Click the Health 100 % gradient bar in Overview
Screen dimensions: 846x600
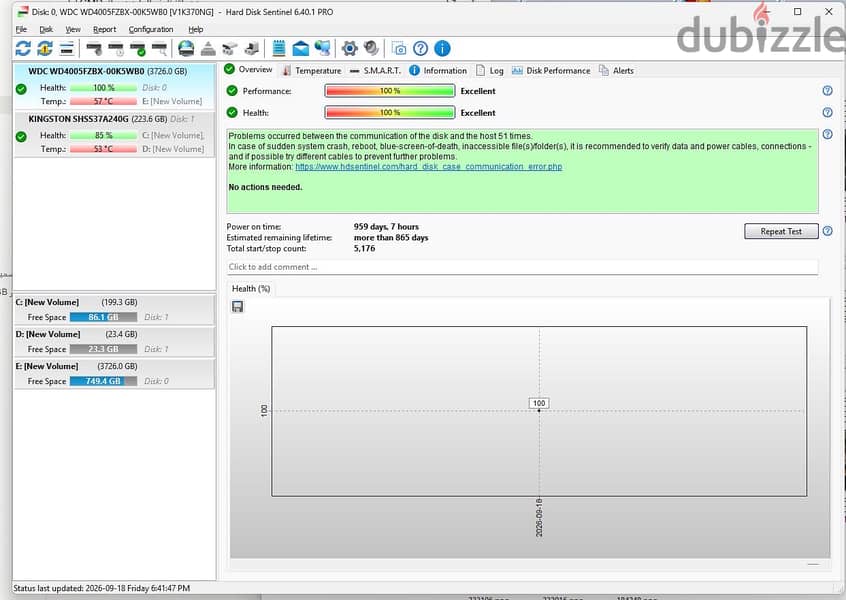pos(390,112)
